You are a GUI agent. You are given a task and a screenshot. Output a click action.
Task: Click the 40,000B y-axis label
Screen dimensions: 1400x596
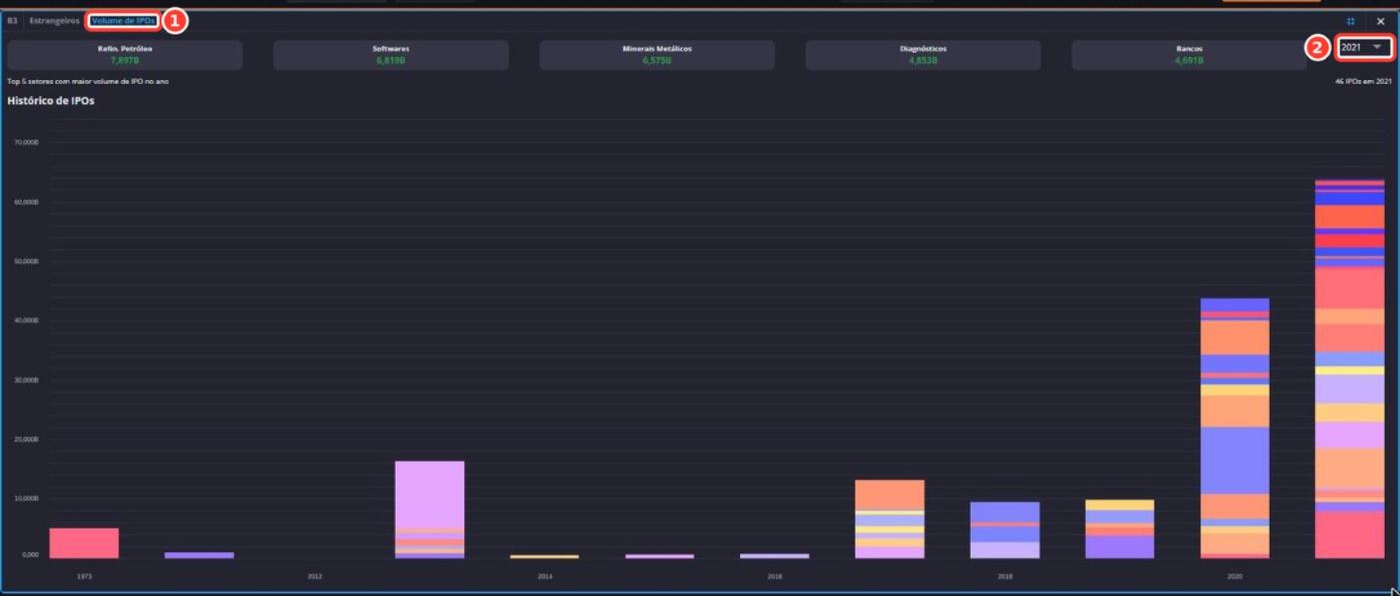tap(26, 320)
